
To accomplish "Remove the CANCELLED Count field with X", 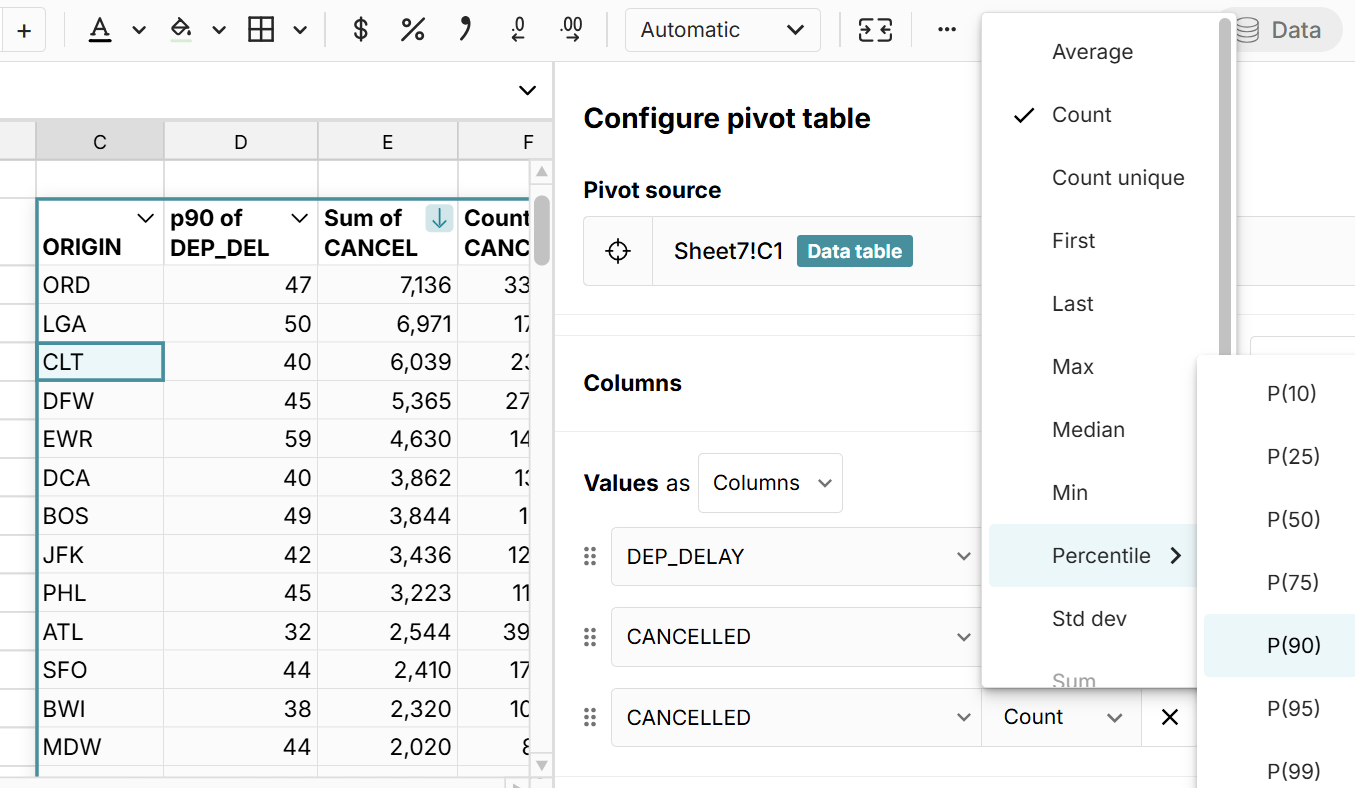I will (1169, 717).
